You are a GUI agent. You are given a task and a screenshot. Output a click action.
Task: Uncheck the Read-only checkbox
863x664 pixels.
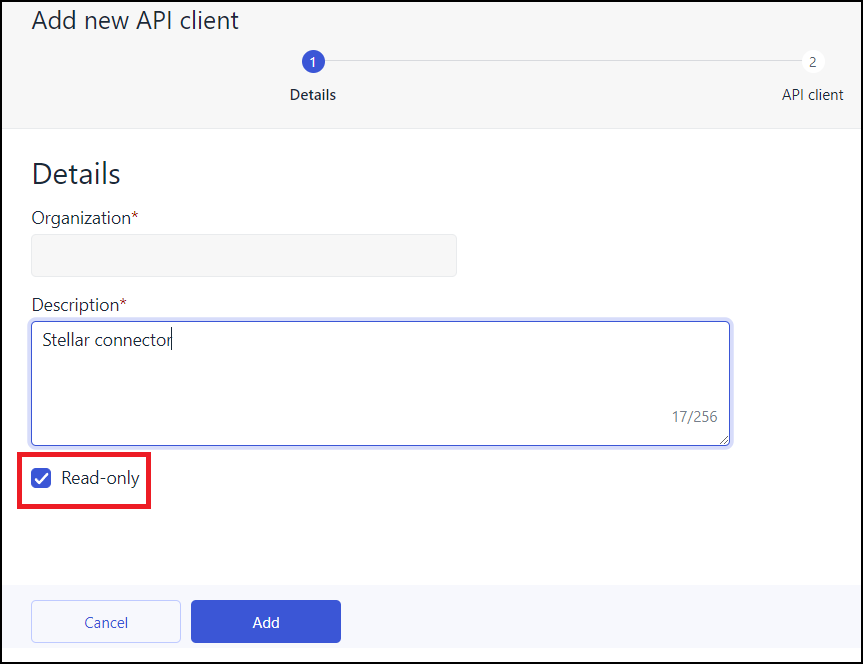point(41,479)
